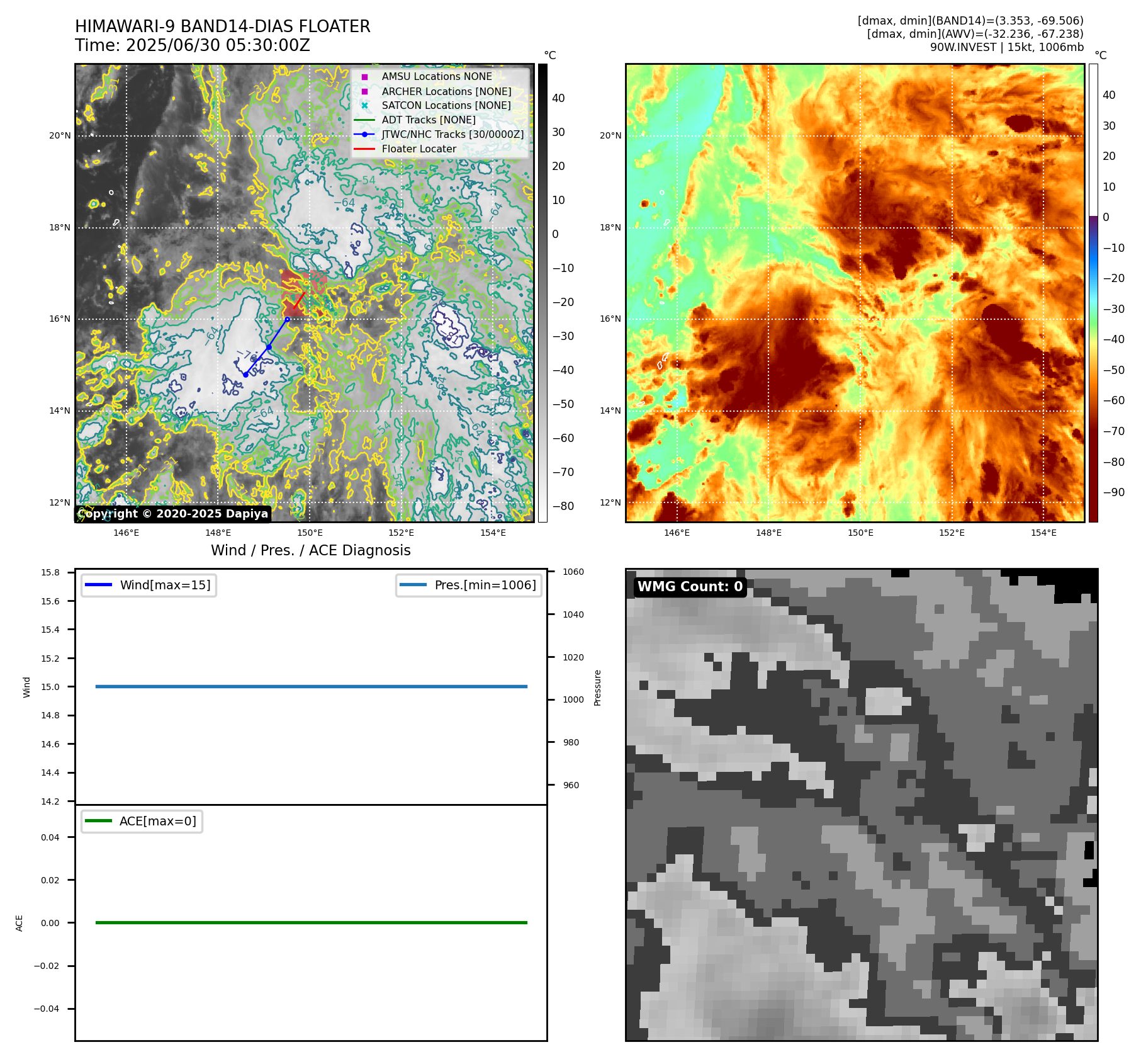Click the Floater Locater legend entry
The width and height of the screenshot is (1141, 1064).
point(419,149)
